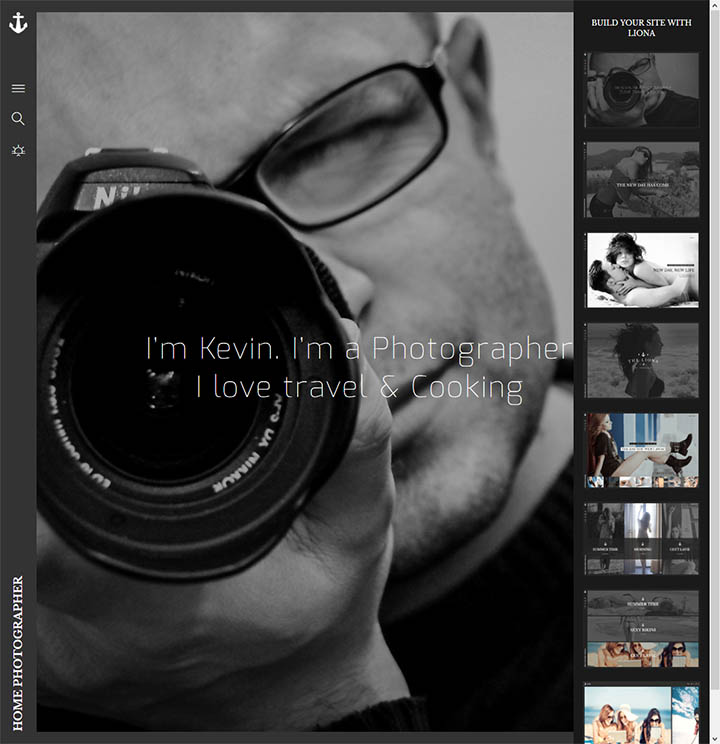Open the colorful fashion boots demo thumbnail

click(x=641, y=450)
